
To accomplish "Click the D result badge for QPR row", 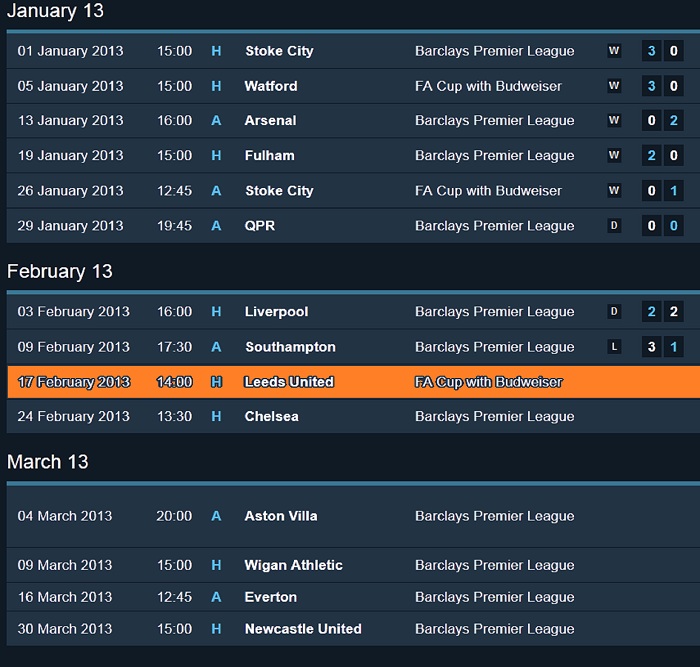I will [x=614, y=225].
